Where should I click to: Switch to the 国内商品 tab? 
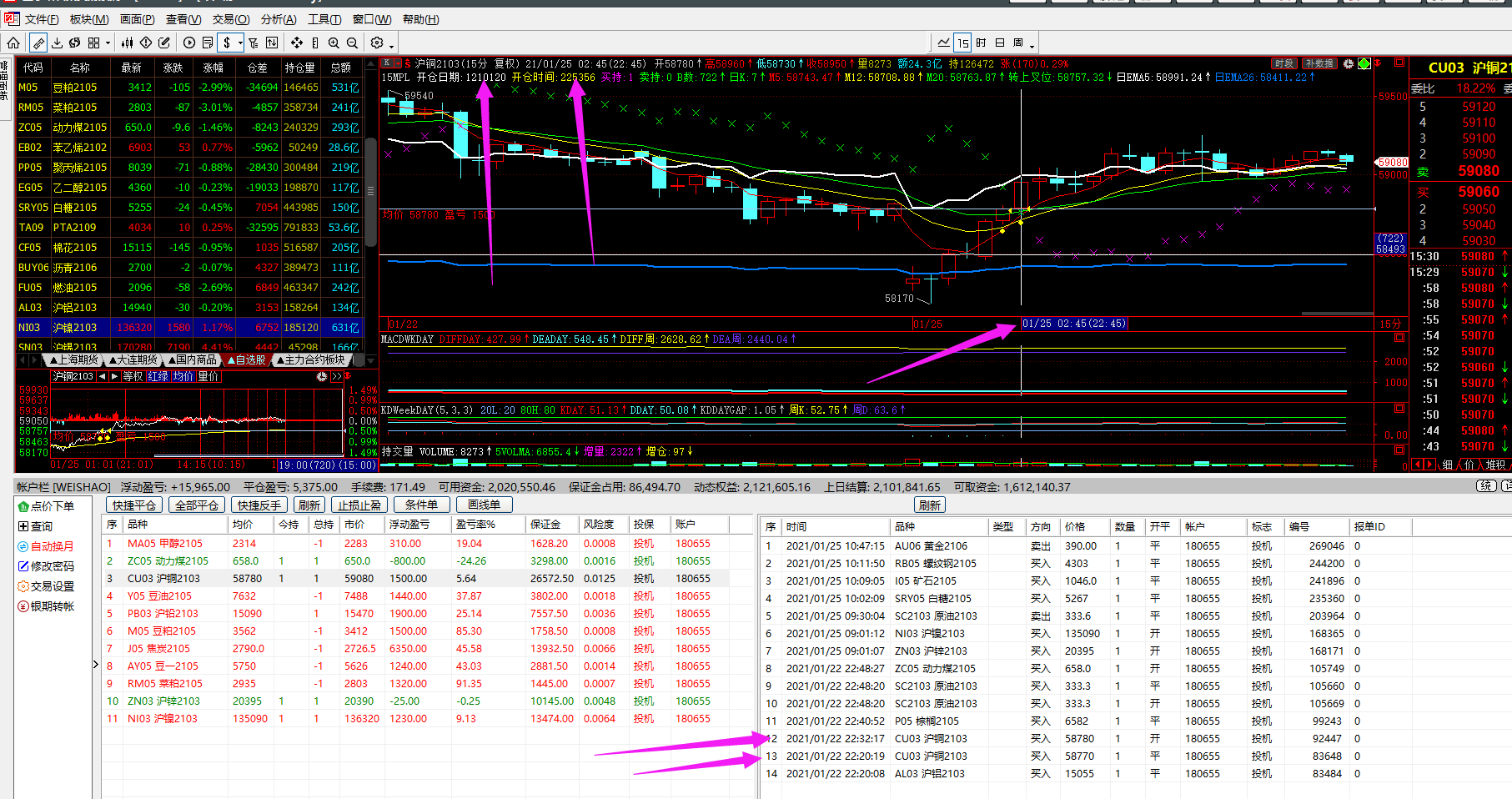193,359
